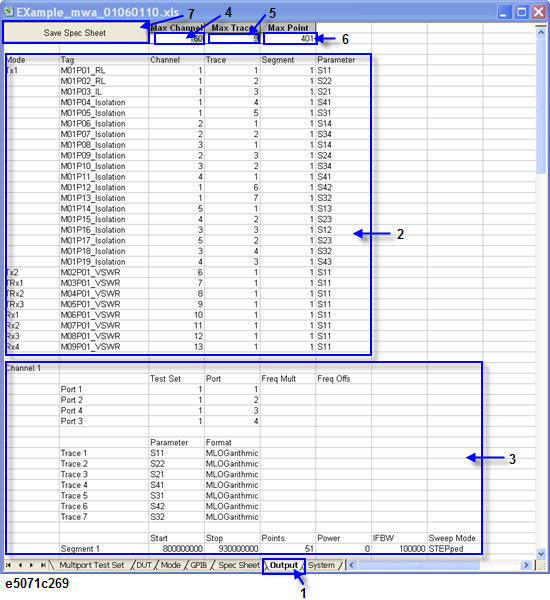Open the GPIB sheet tab
550x600 pixels.
click(199, 565)
